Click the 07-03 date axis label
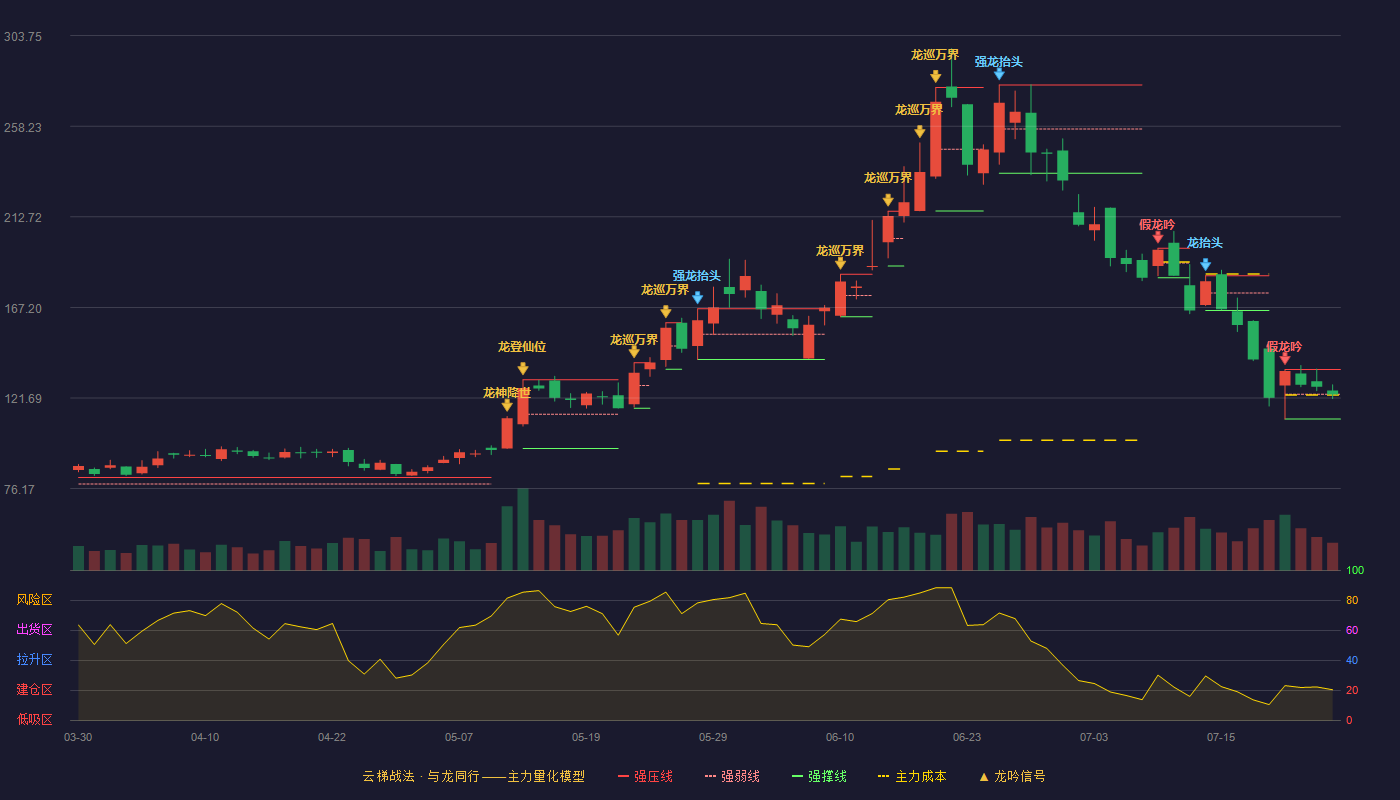The width and height of the screenshot is (1400, 800). coord(1094,737)
